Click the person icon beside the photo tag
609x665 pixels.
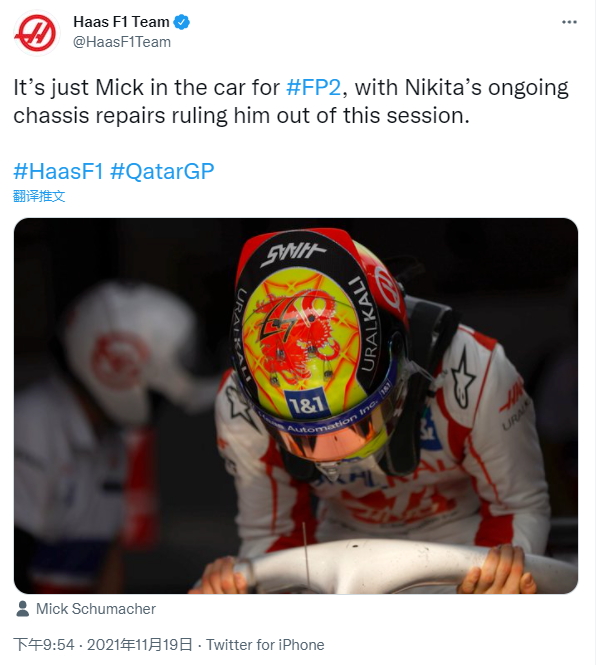[x=23, y=608]
